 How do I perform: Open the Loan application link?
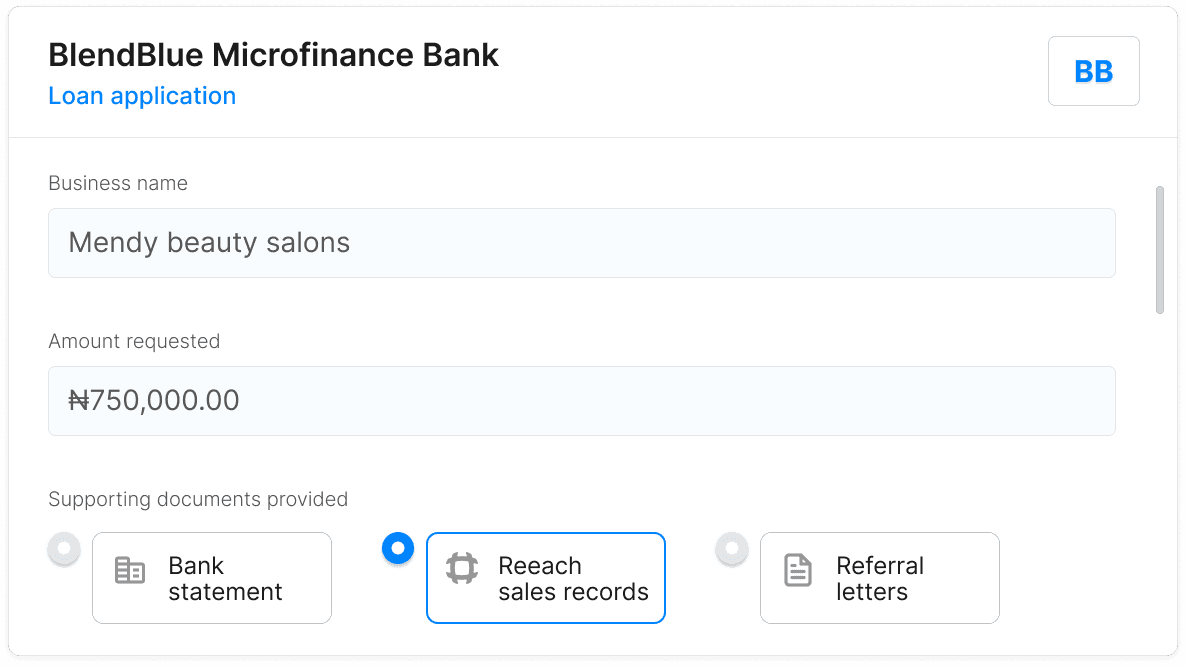[x=141, y=95]
